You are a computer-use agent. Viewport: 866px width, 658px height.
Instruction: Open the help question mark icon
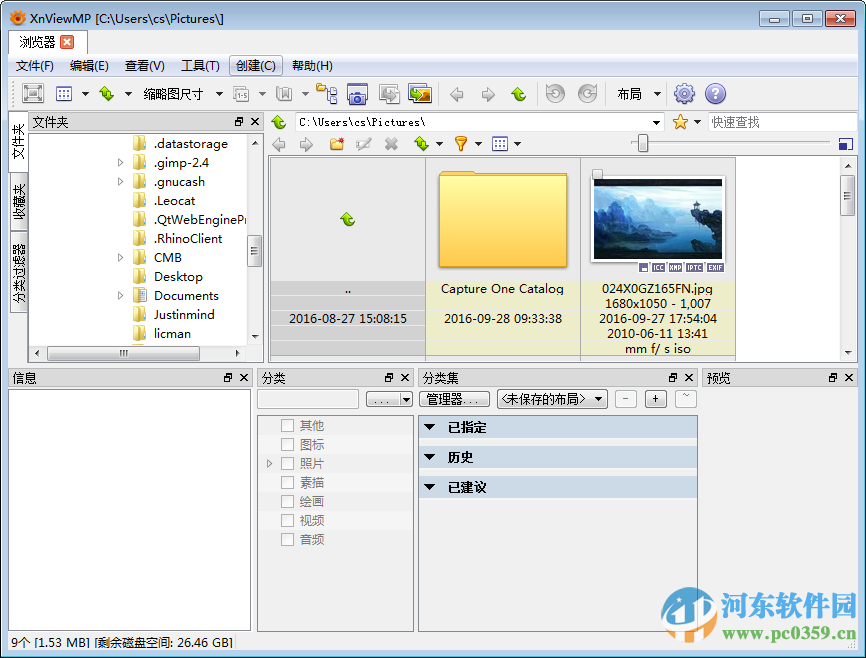click(x=717, y=93)
